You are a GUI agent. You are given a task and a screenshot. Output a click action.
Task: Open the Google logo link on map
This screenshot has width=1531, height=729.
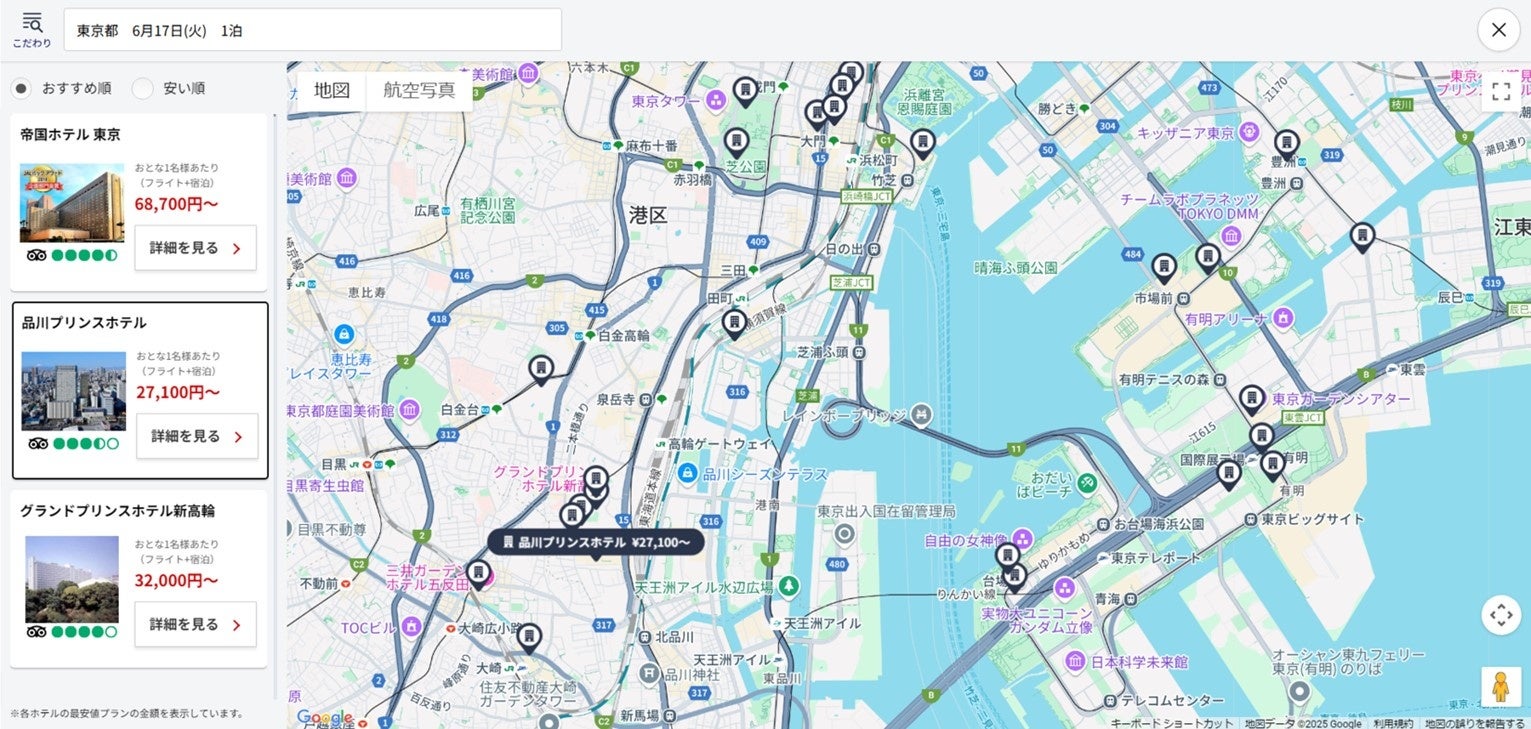point(324,717)
